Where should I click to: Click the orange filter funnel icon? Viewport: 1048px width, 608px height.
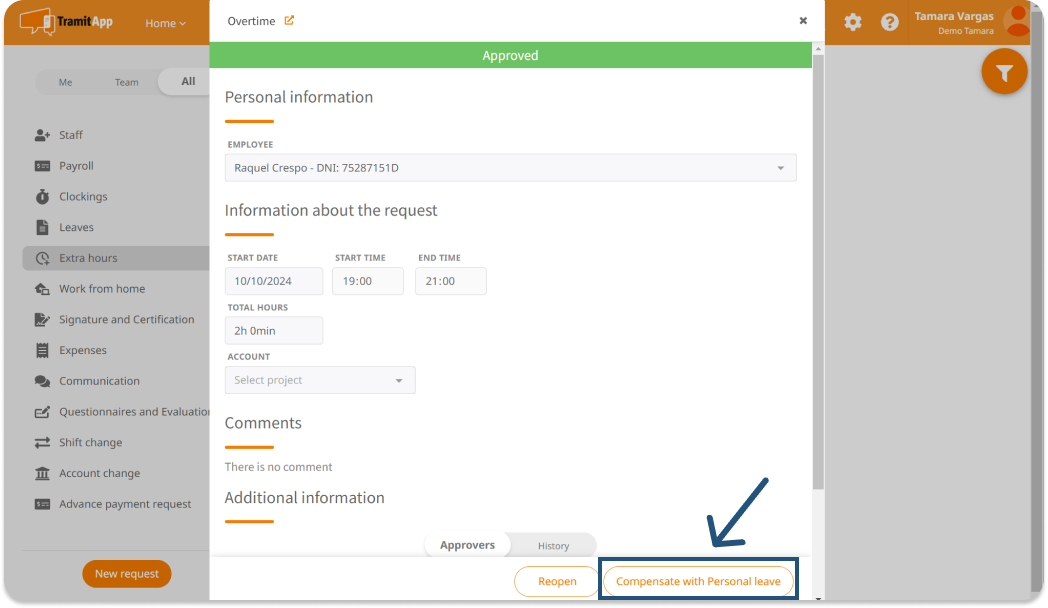(1004, 73)
